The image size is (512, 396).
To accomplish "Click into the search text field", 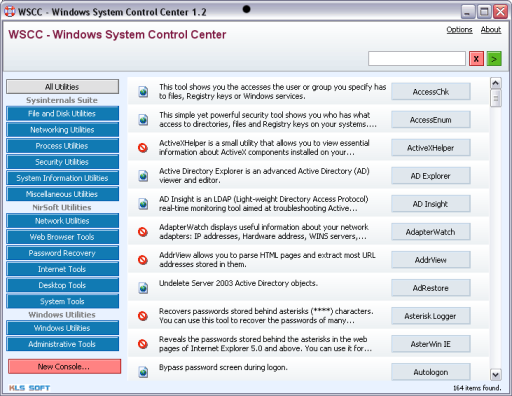I will [417, 59].
